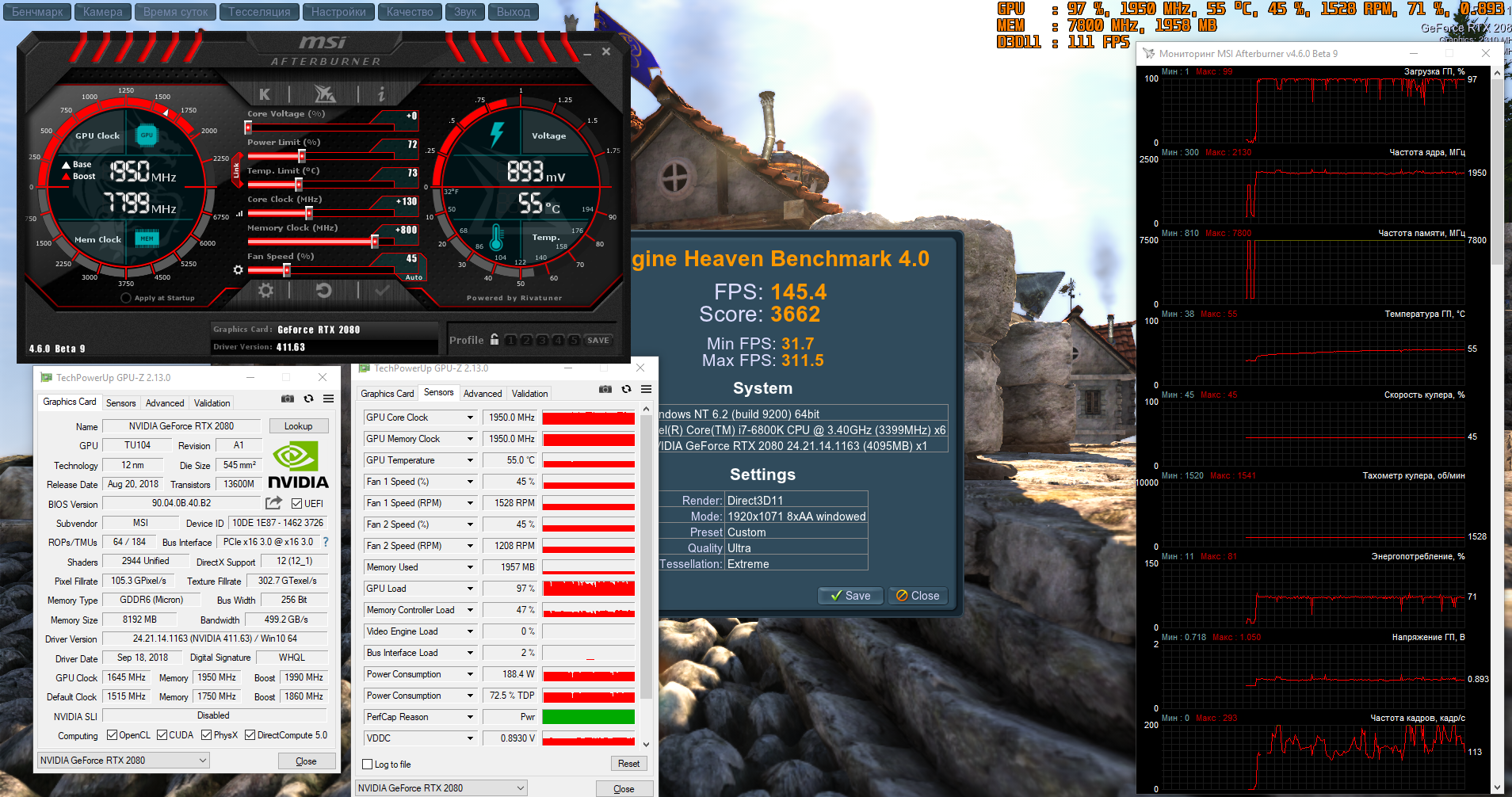Apply Afterburner settings with the checkmark icon

point(382,291)
